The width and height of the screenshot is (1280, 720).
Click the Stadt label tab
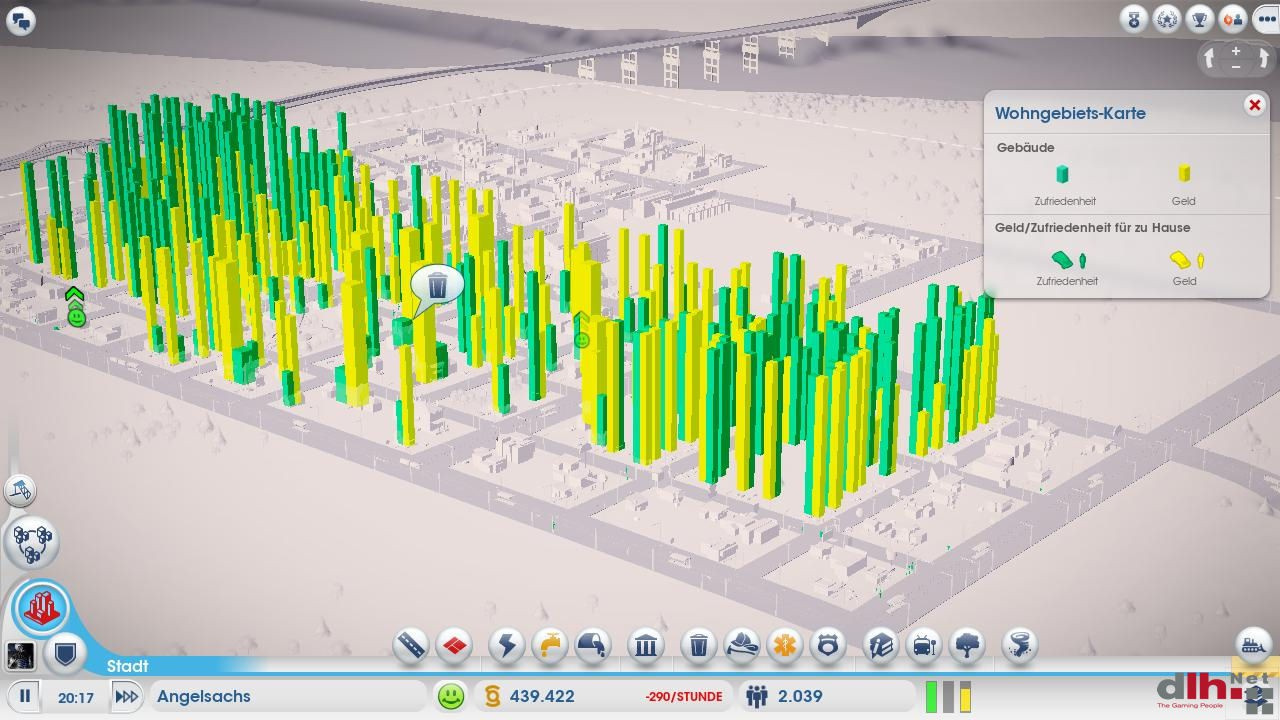[127, 666]
